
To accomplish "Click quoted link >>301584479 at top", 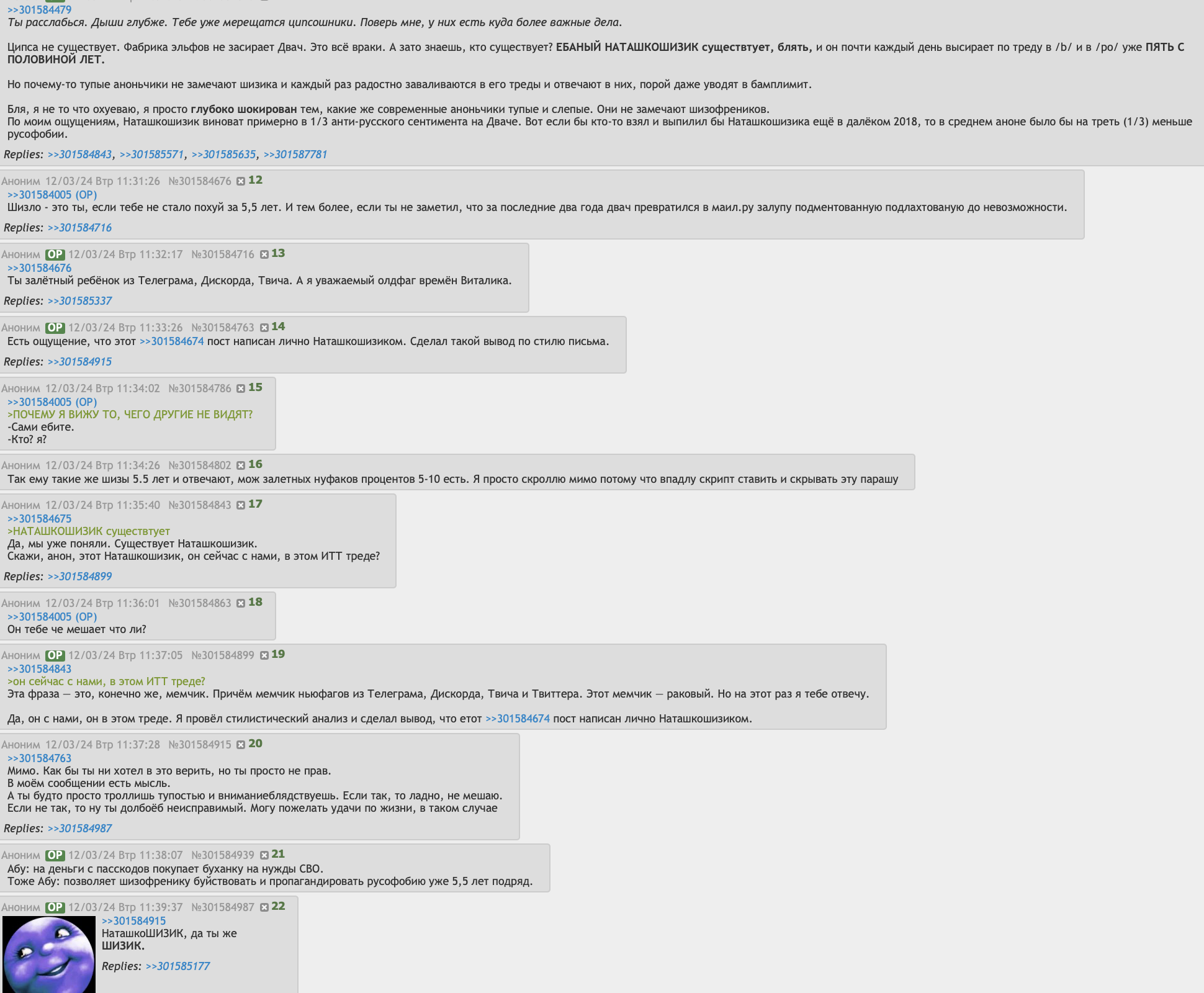I will point(39,9).
